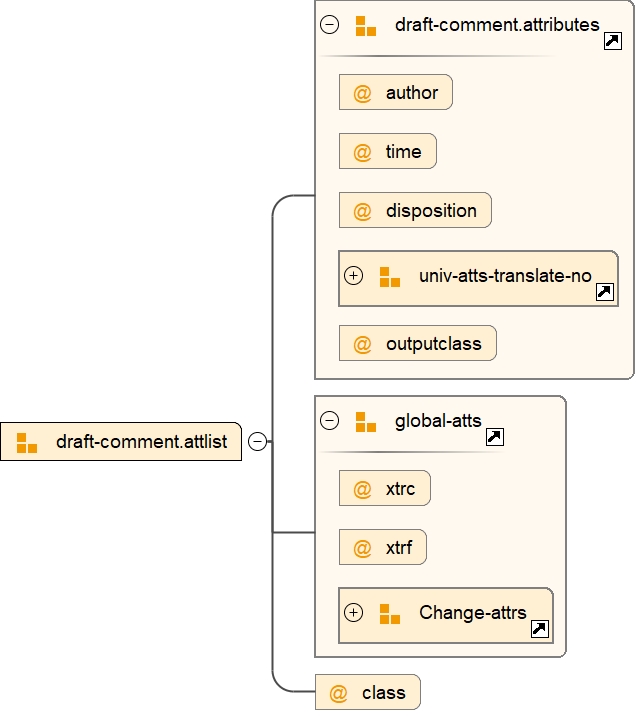Click the @ icon beside xtrc
Screen dimensions: 636x718
(362, 489)
